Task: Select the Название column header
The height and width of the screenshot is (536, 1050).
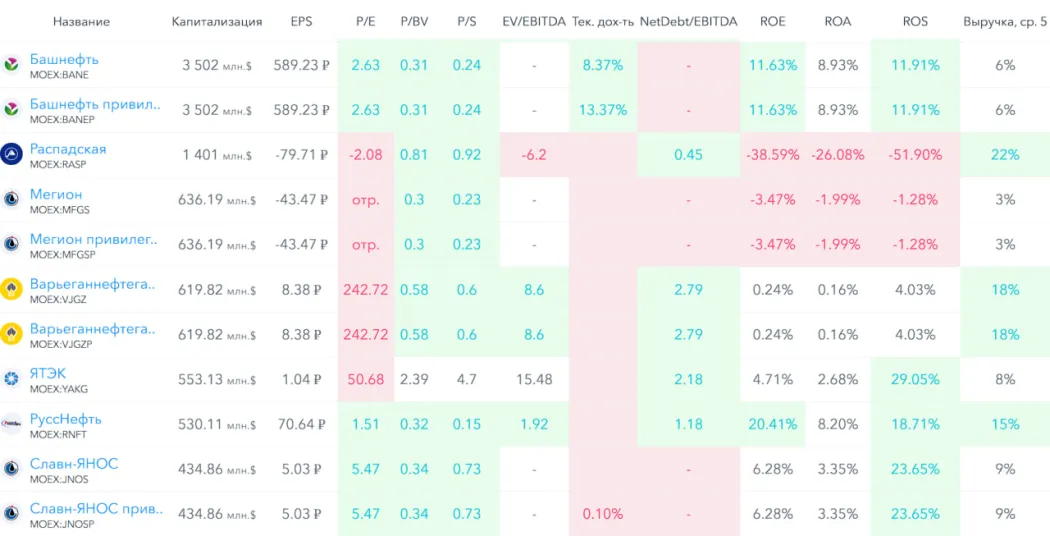Action: [x=82, y=21]
